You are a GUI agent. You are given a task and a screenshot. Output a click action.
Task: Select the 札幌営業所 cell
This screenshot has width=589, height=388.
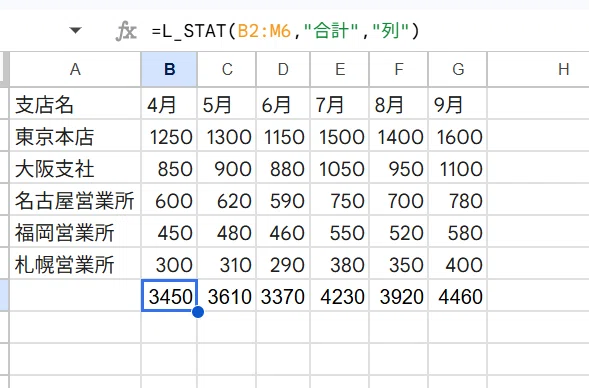coord(75,263)
